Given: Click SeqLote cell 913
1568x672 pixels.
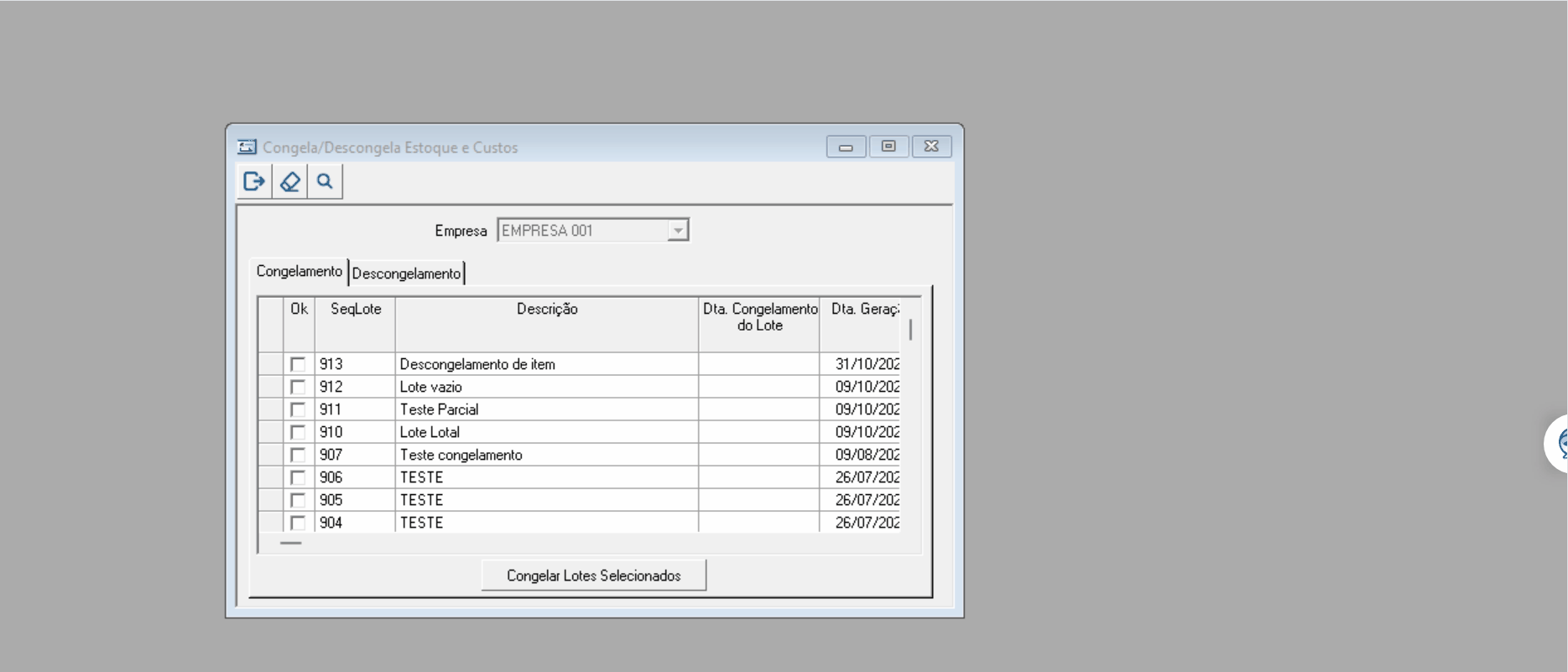Looking at the screenshot, I should pyautogui.click(x=356, y=364).
